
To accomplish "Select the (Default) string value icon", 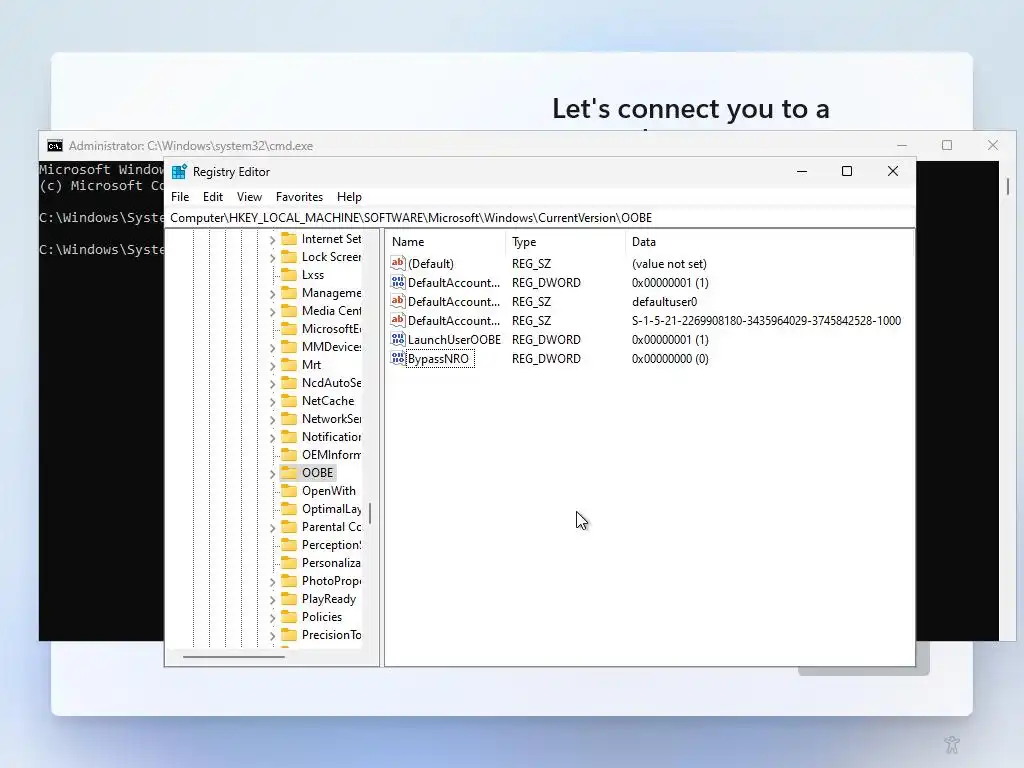I will [x=398, y=263].
